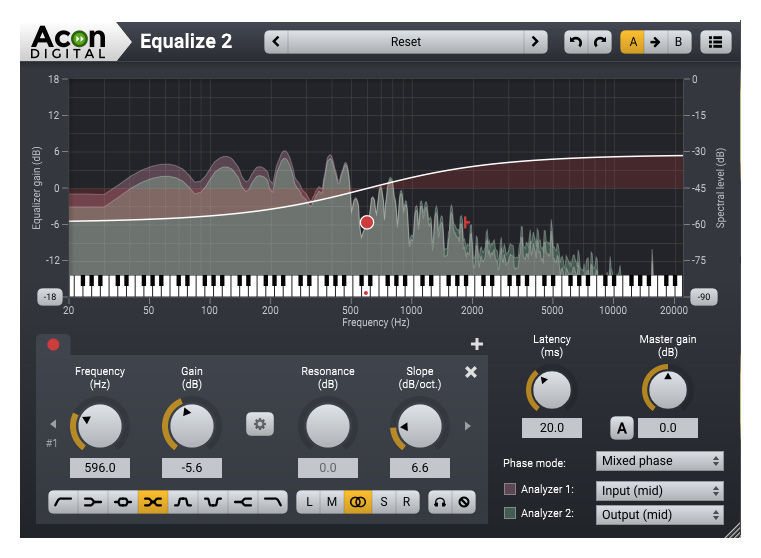Set band channel to L
Viewport: 761px width, 558px height.
(309, 502)
